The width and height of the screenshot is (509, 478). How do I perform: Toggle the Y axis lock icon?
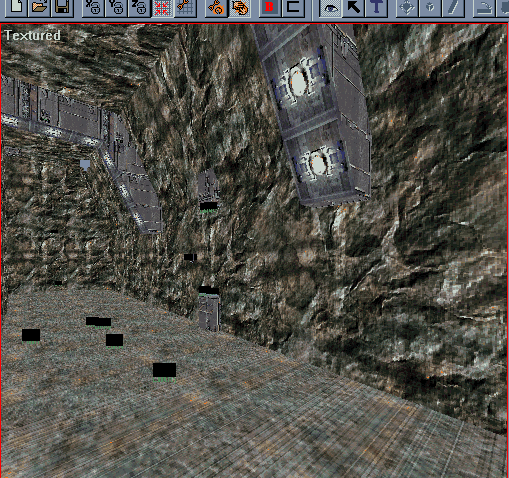[x=116, y=7]
